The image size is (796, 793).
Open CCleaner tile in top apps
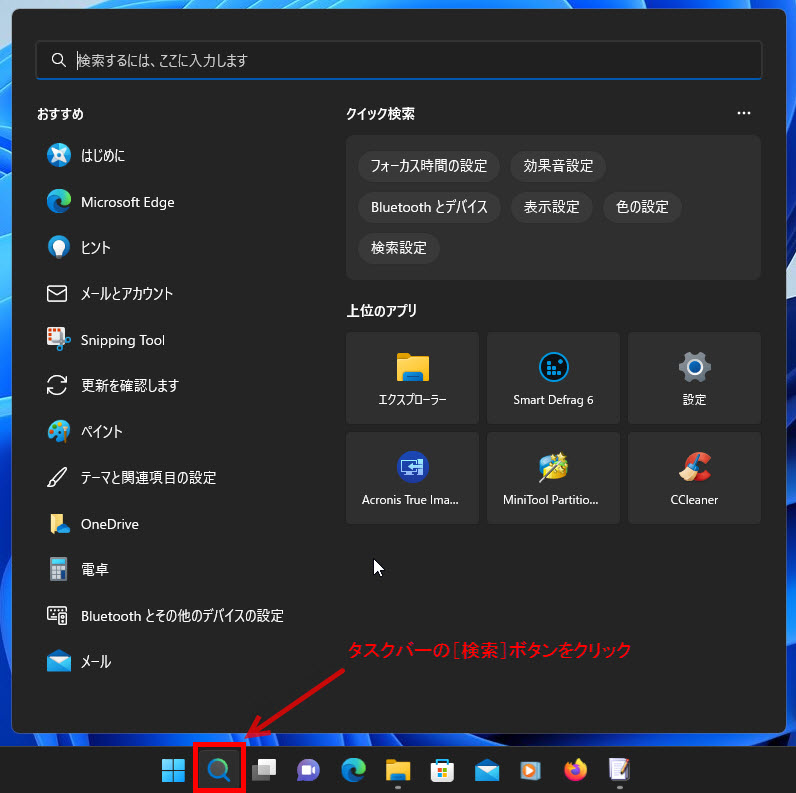click(694, 478)
